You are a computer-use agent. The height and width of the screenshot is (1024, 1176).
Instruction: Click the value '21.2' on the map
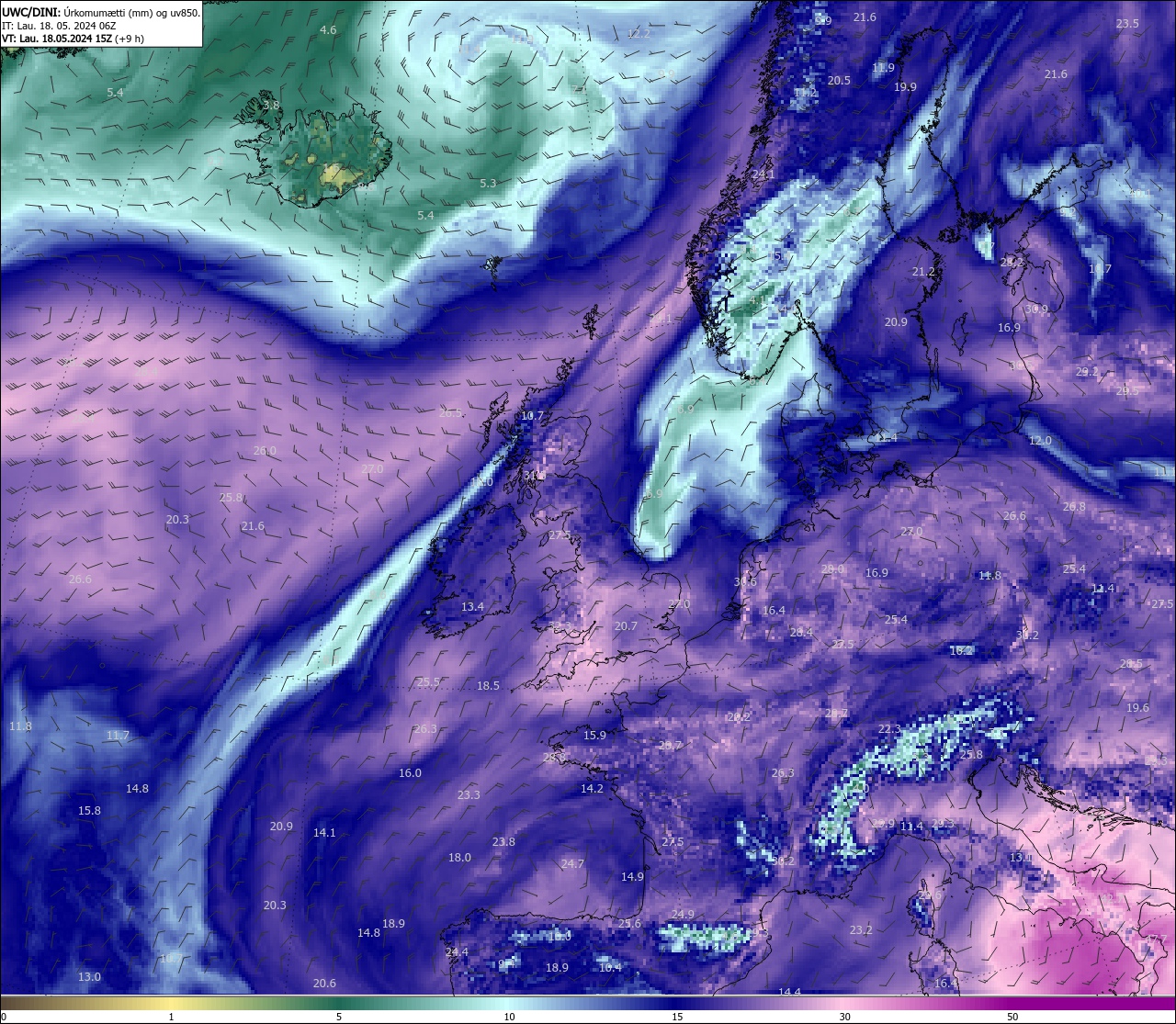pos(923,272)
